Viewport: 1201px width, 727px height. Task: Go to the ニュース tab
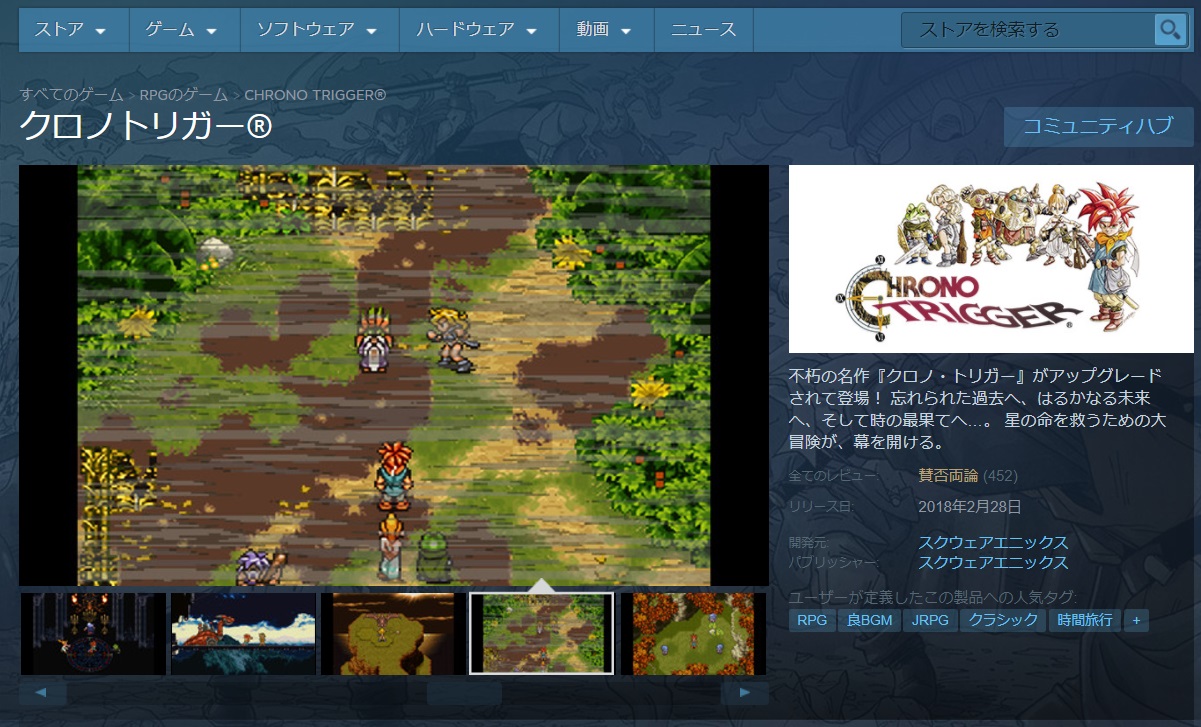click(704, 30)
